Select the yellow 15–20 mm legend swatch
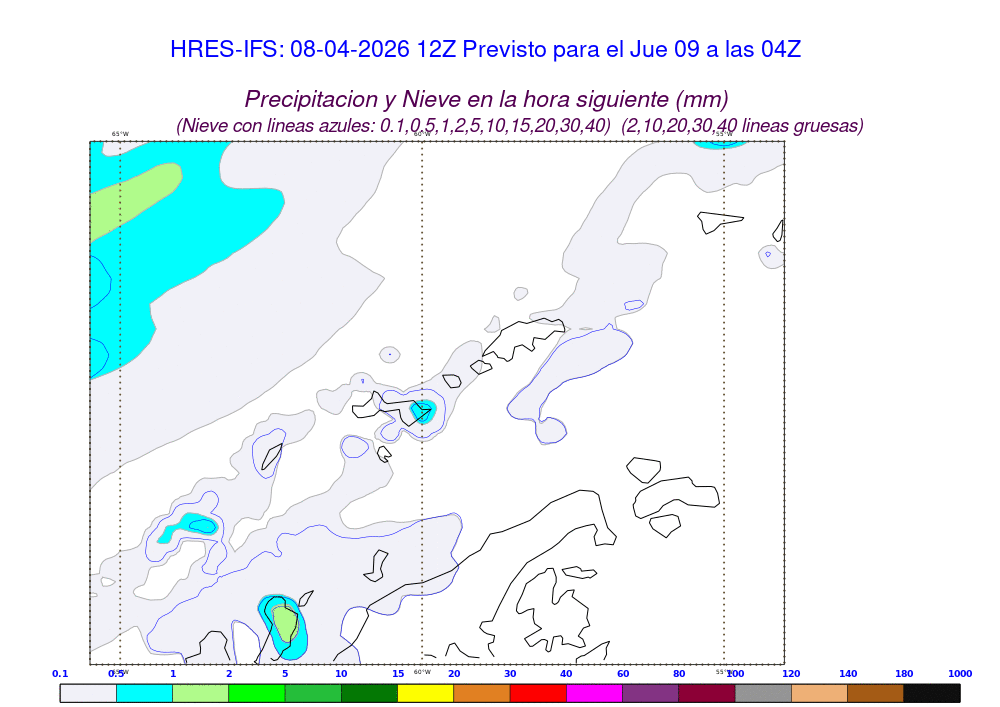1000x707 pixels. coord(425,692)
